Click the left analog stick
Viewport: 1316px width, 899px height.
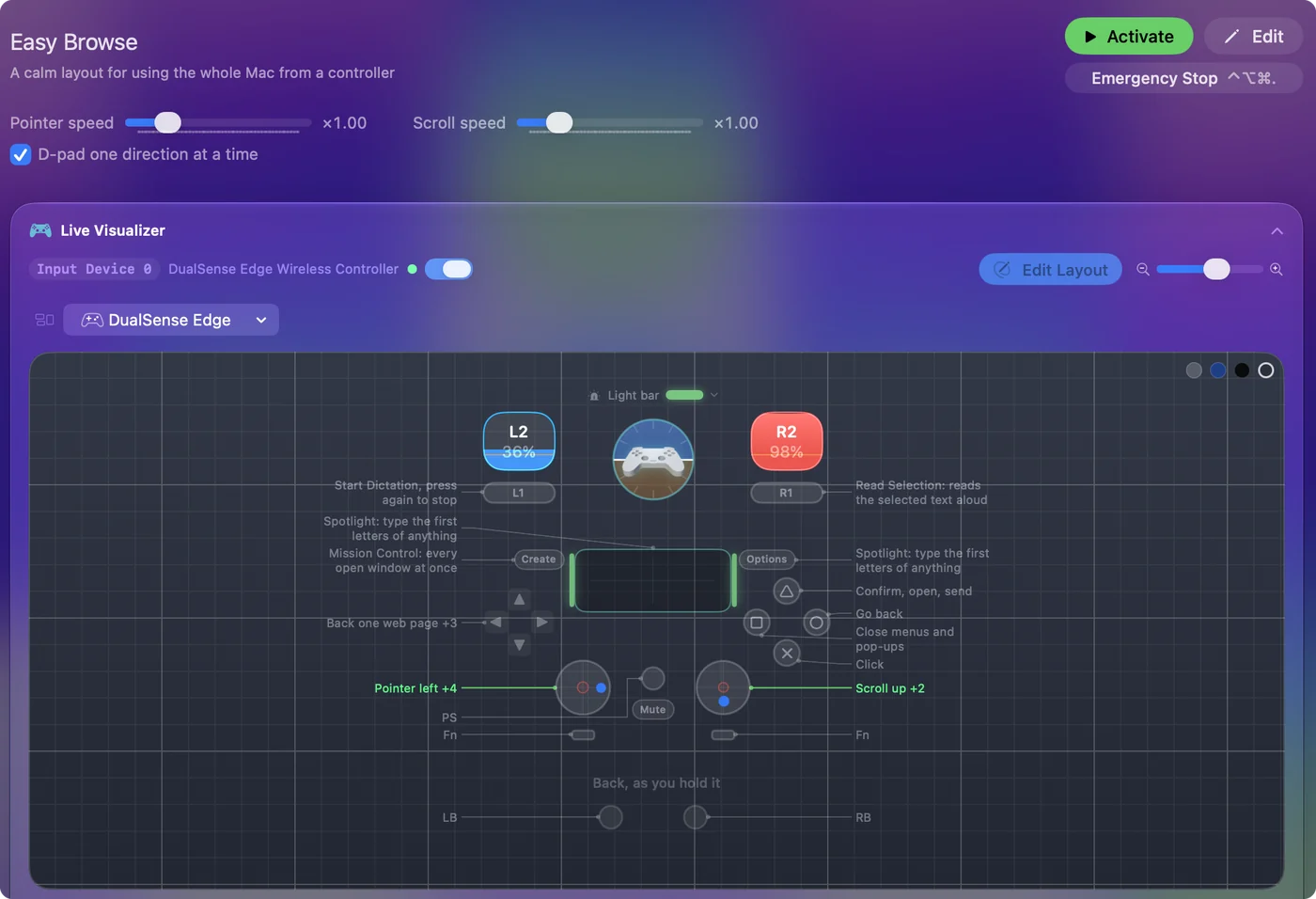click(583, 688)
